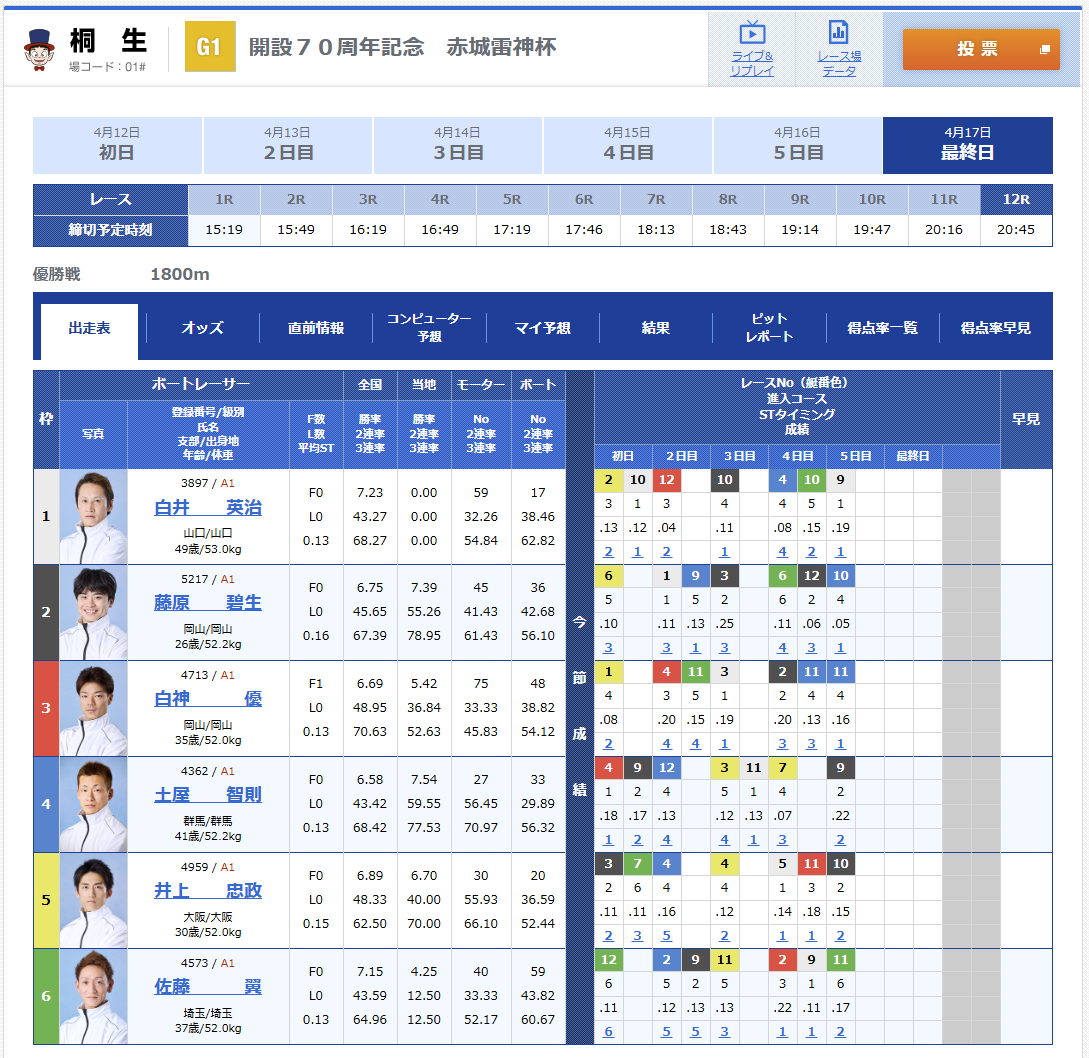Open racer 土屋 智則 profile link
Viewport: 1089px width, 1058px height.
pos(208,795)
